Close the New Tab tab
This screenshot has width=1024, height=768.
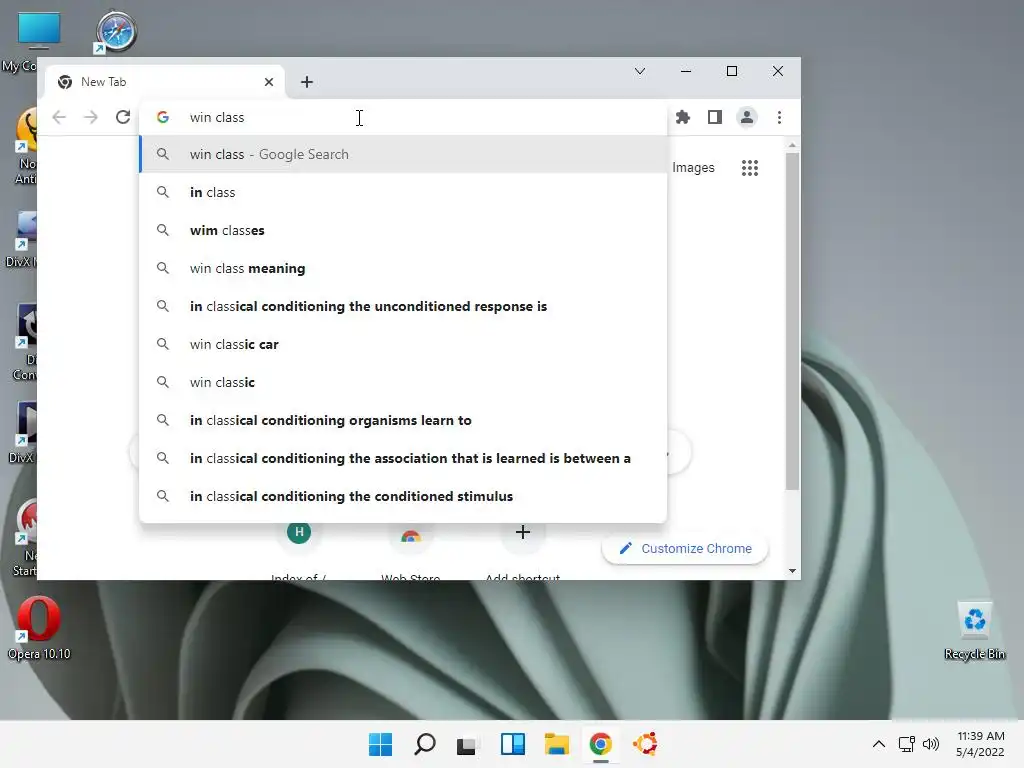point(269,82)
